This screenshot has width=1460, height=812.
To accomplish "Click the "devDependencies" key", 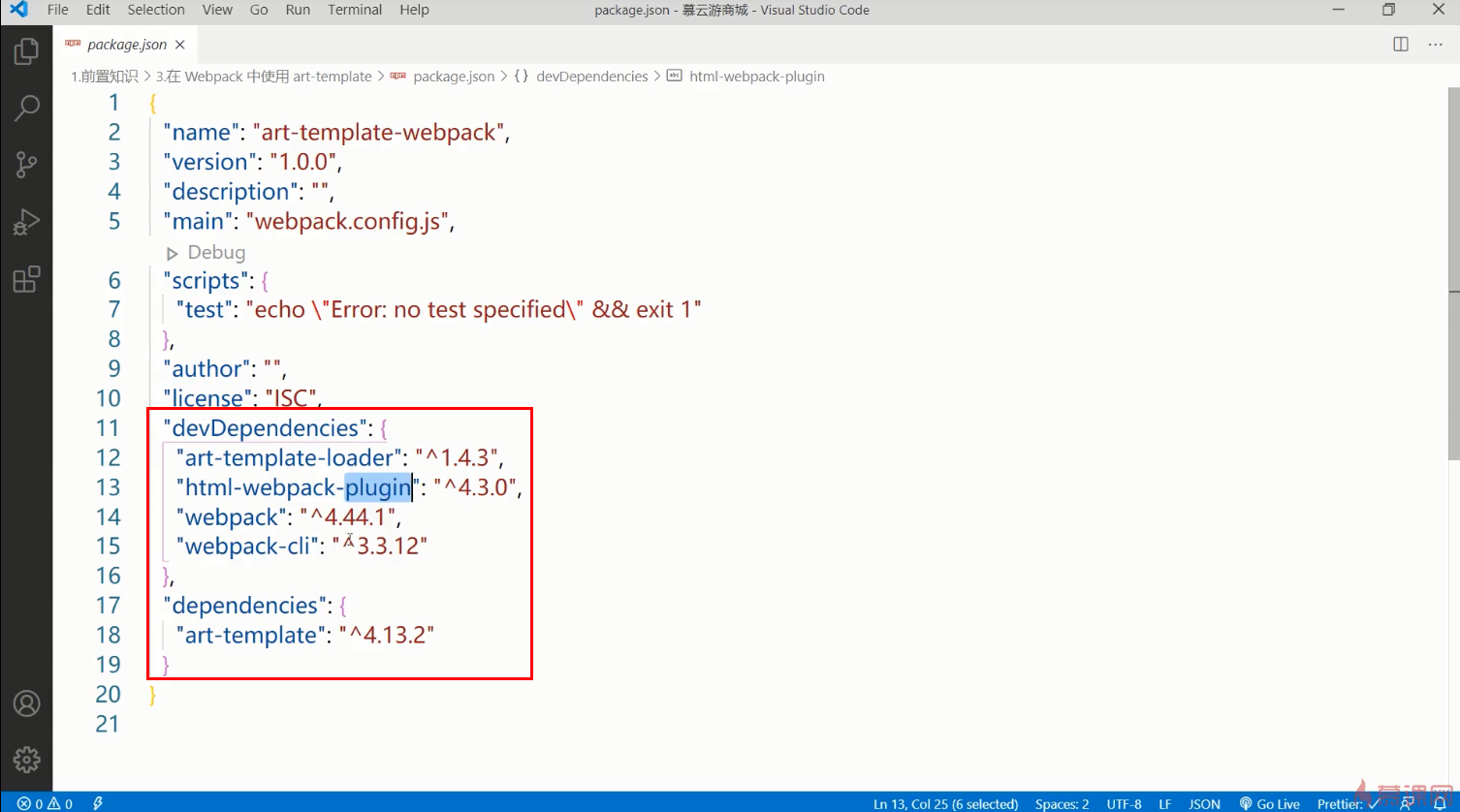I will [265, 428].
